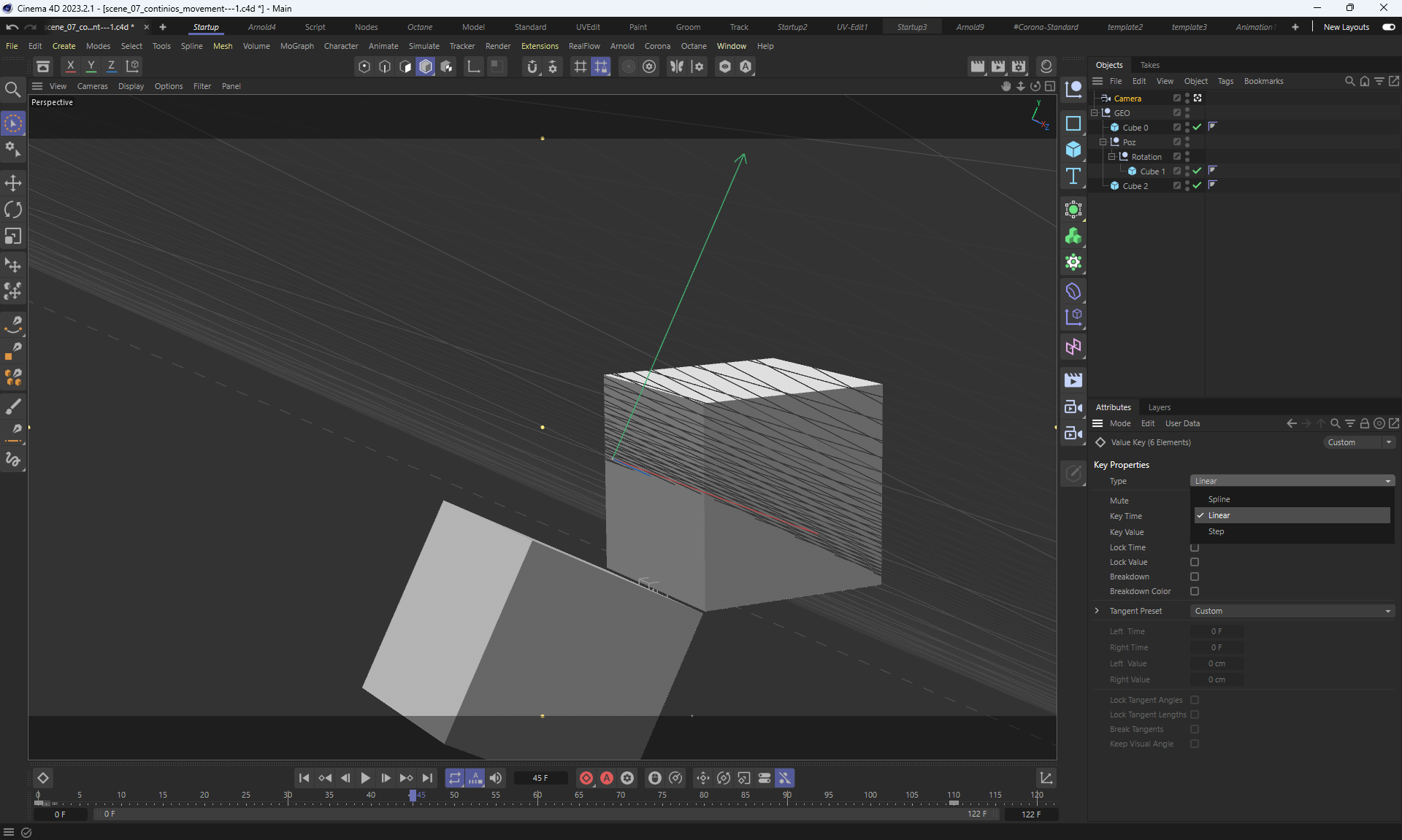The height and width of the screenshot is (840, 1402).
Task: Toggle the Breakdown Color checkbox
Action: (1195, 591)
